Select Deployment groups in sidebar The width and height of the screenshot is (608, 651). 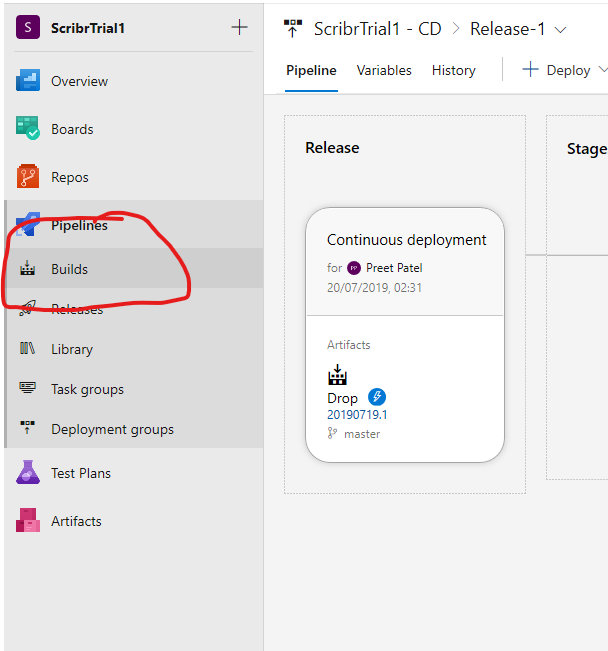(134, 428)
